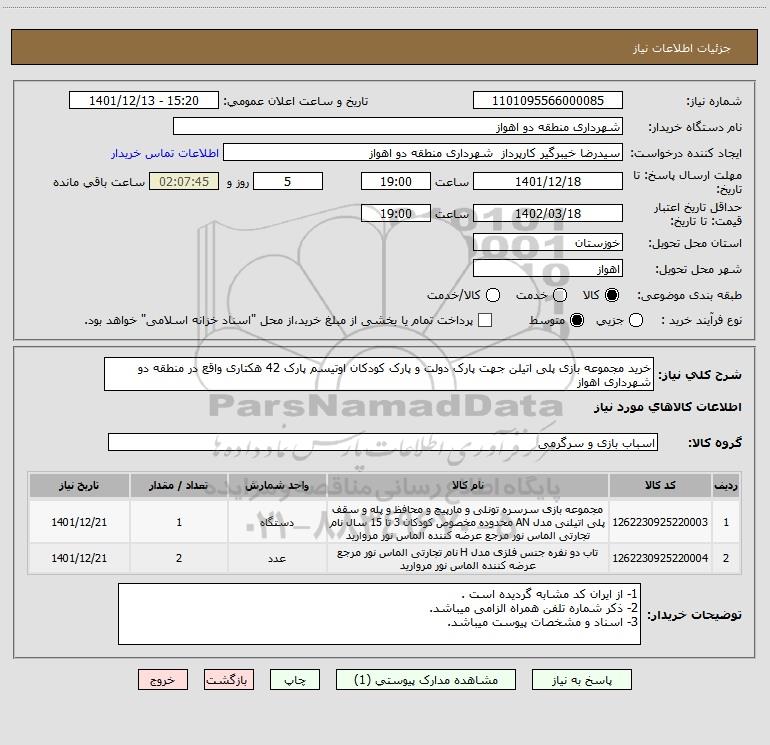Click the کد کالا column header

660,485
